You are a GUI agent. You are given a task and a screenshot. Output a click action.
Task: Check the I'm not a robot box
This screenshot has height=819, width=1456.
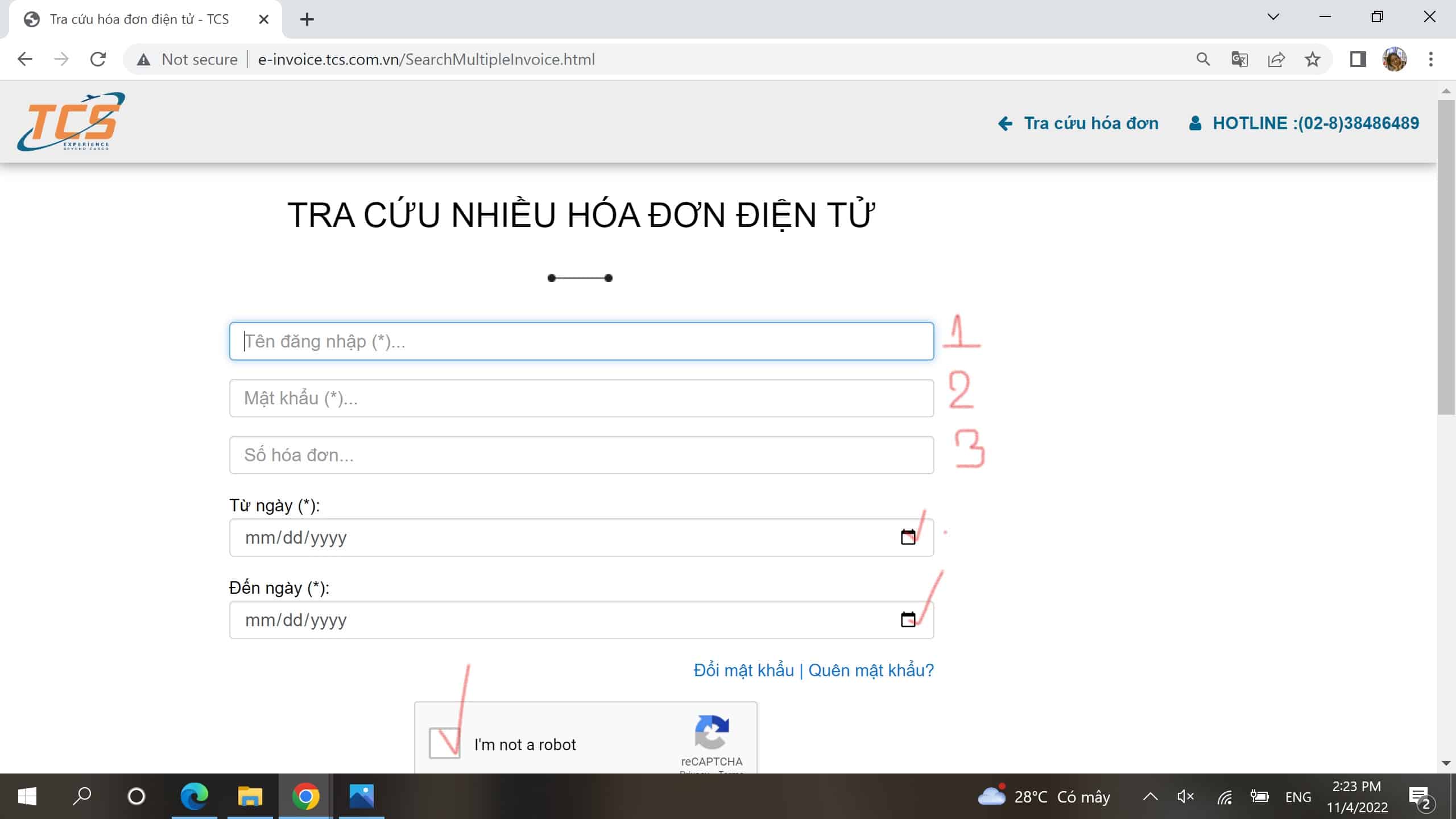click(444, 743)
